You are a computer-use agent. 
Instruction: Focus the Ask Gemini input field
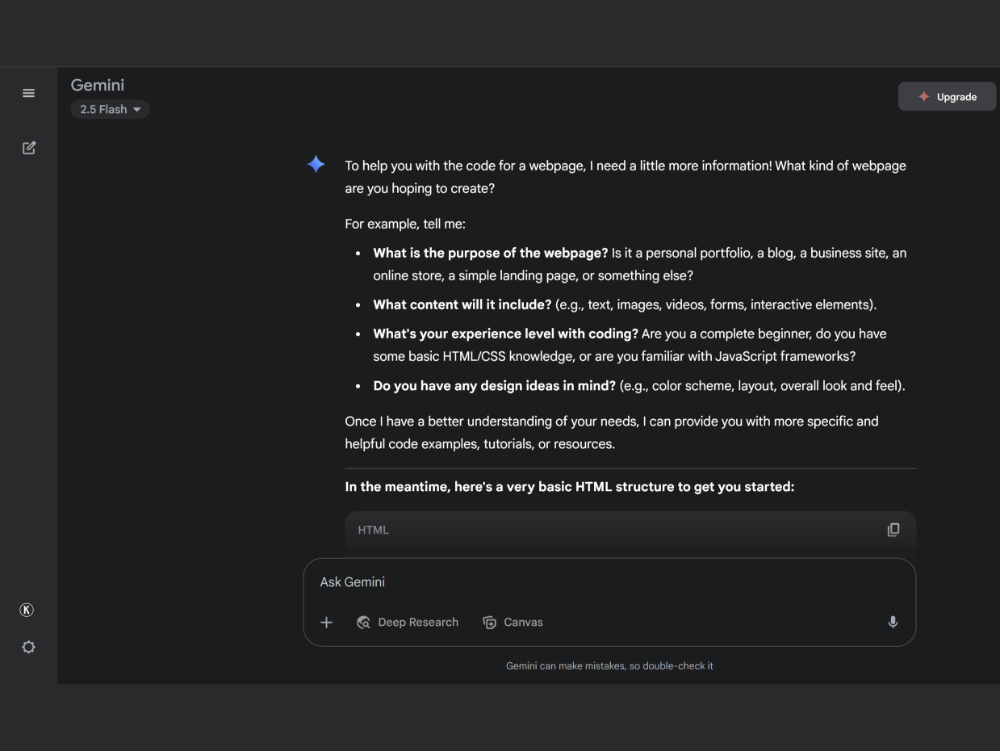(609, 582)
